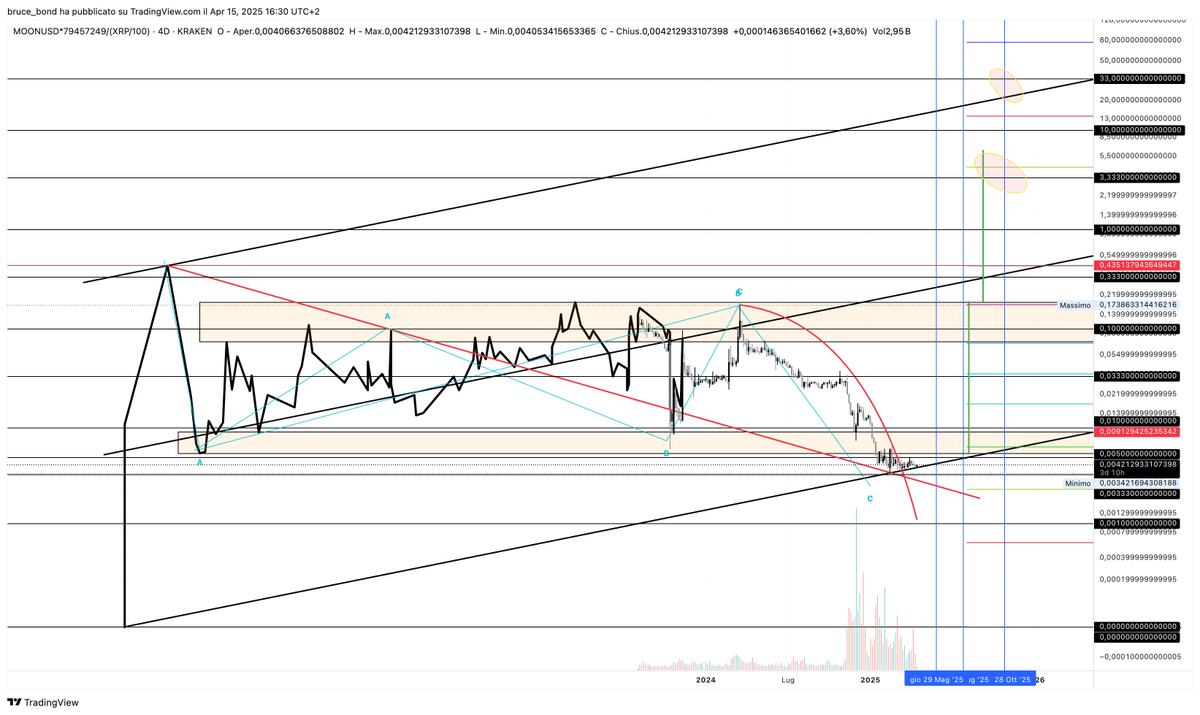This screenshot has height=715, width=1200.
Task: Select the 0,100000000000000 price label
Action: [x=1139, y=328]
